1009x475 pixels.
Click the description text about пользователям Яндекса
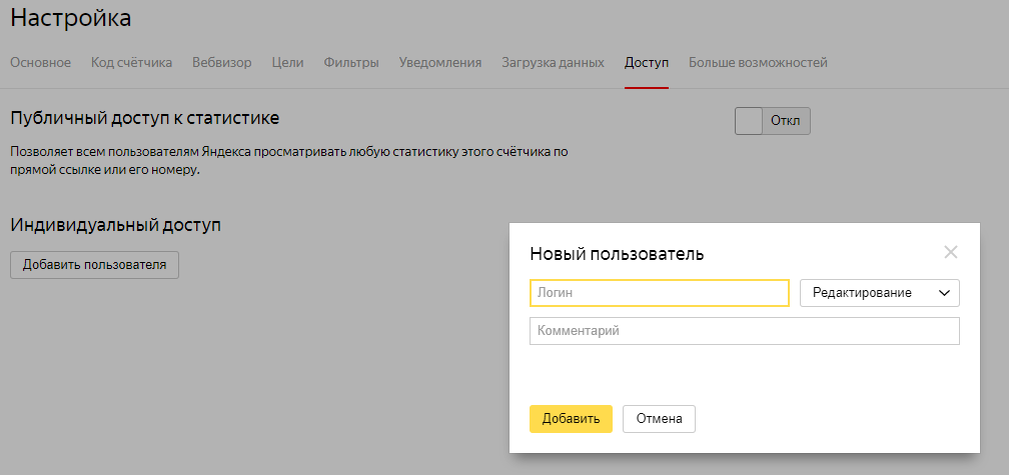(x=288, y=162)
